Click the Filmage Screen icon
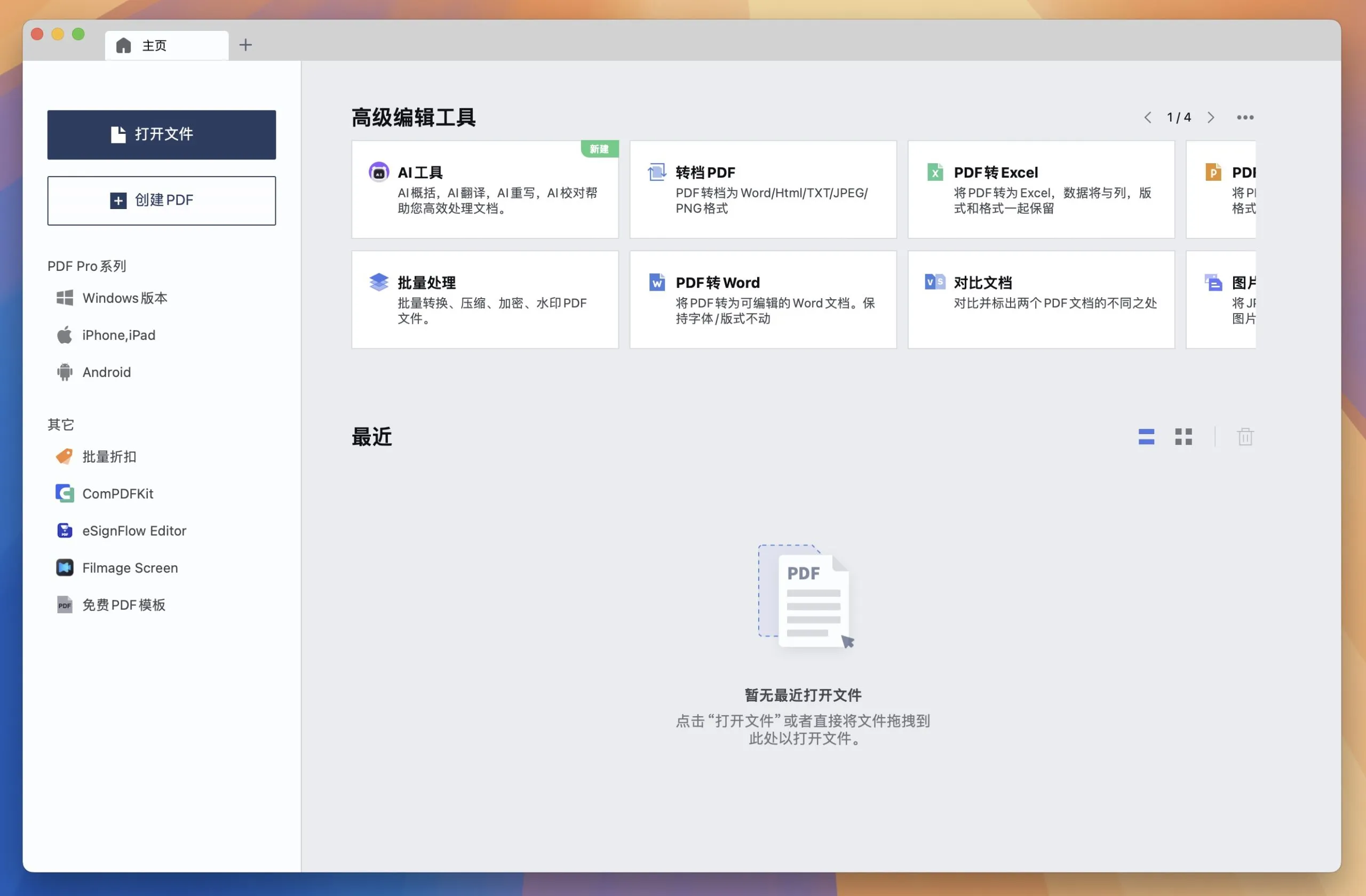This screenshot has width=1366, height=896. pyautogui.click(x=65, y=567)
